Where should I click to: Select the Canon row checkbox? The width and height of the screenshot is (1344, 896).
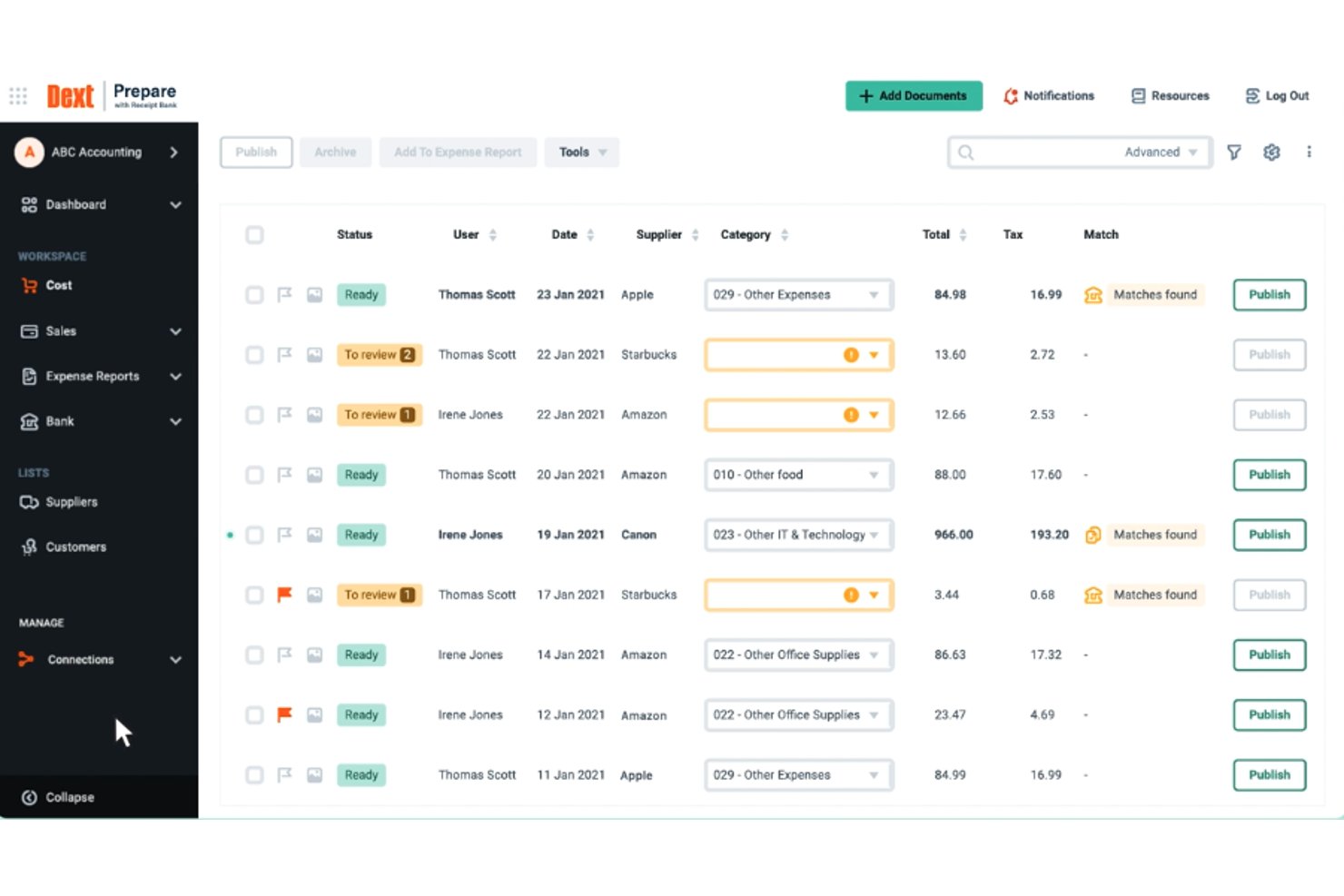(254, 535)
